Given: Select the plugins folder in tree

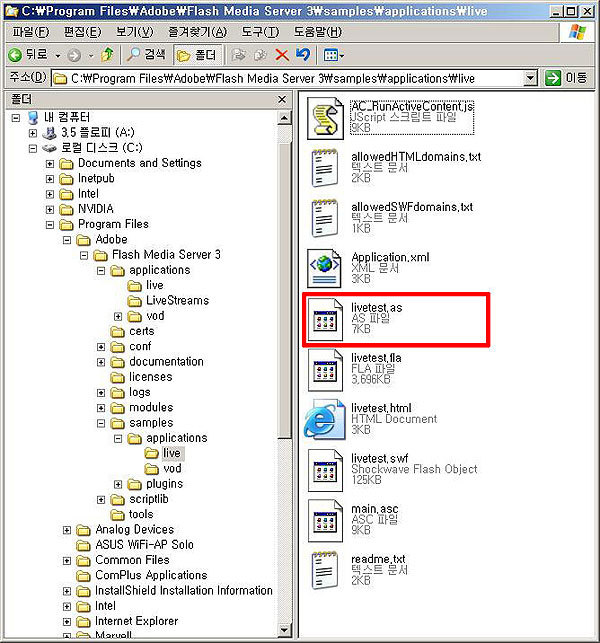Looking at the screenshot, I should click(155, 484).
